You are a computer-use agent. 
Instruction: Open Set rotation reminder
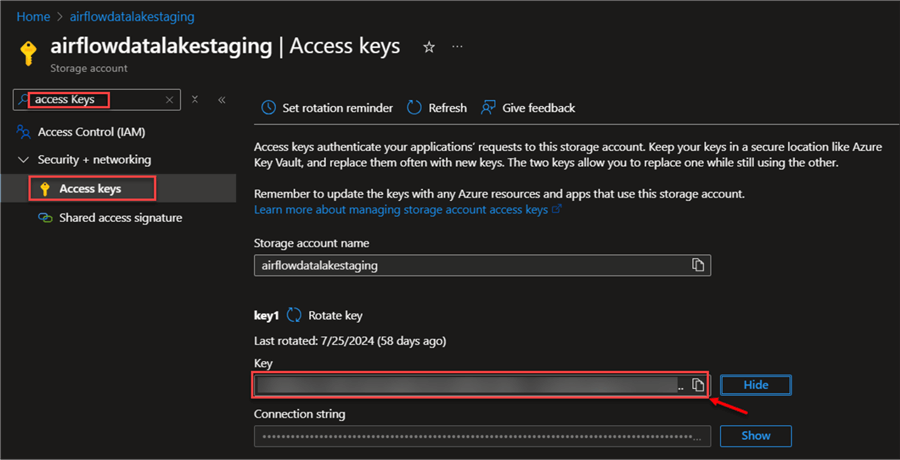click(327, 108)
